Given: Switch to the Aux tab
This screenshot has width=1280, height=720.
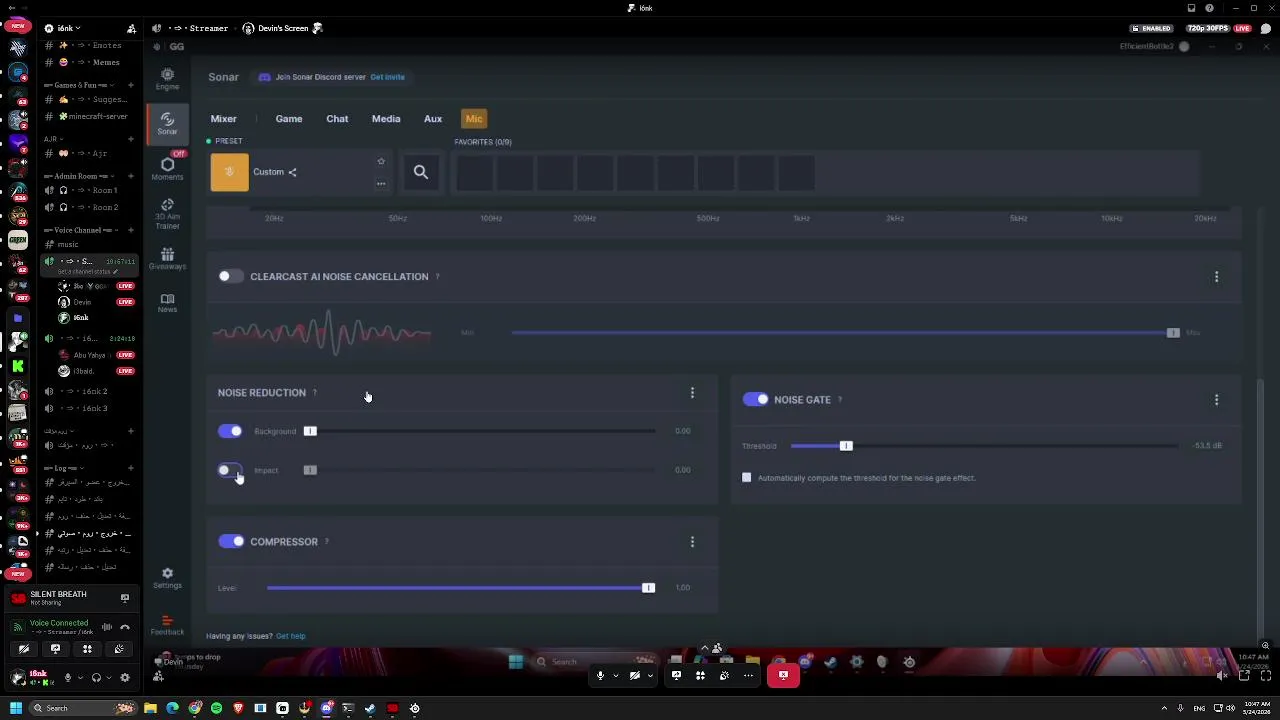Looking at the screenshot, I should click(433, 119).
